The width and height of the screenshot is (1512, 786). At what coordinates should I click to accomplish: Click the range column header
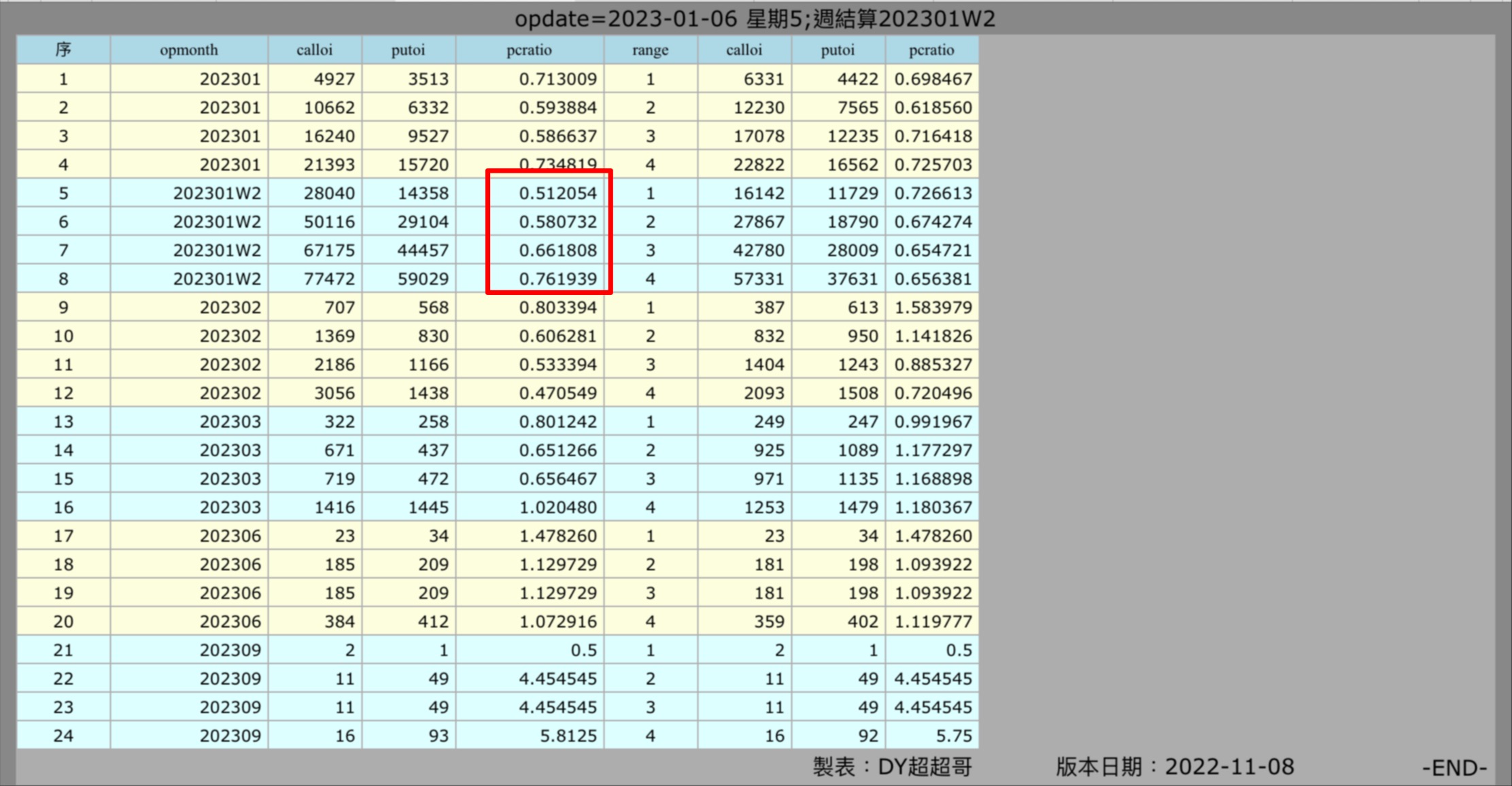pyautogui.click(x=650, y=50)
